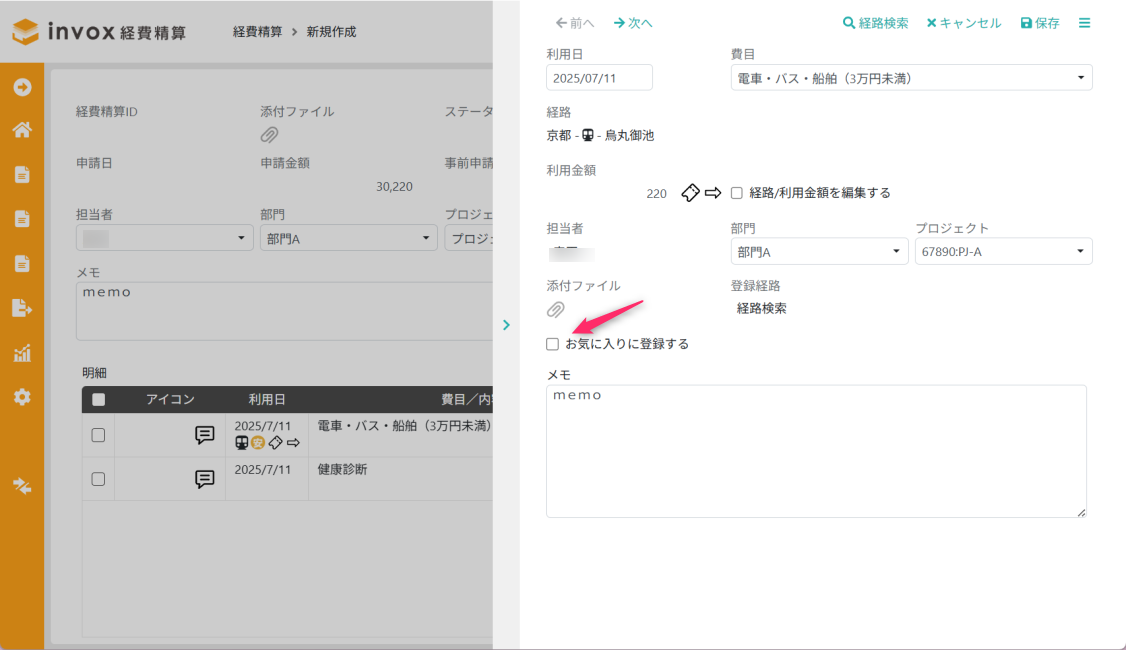Open the gear settings icon in sidebar

click(x=22, y=397)
